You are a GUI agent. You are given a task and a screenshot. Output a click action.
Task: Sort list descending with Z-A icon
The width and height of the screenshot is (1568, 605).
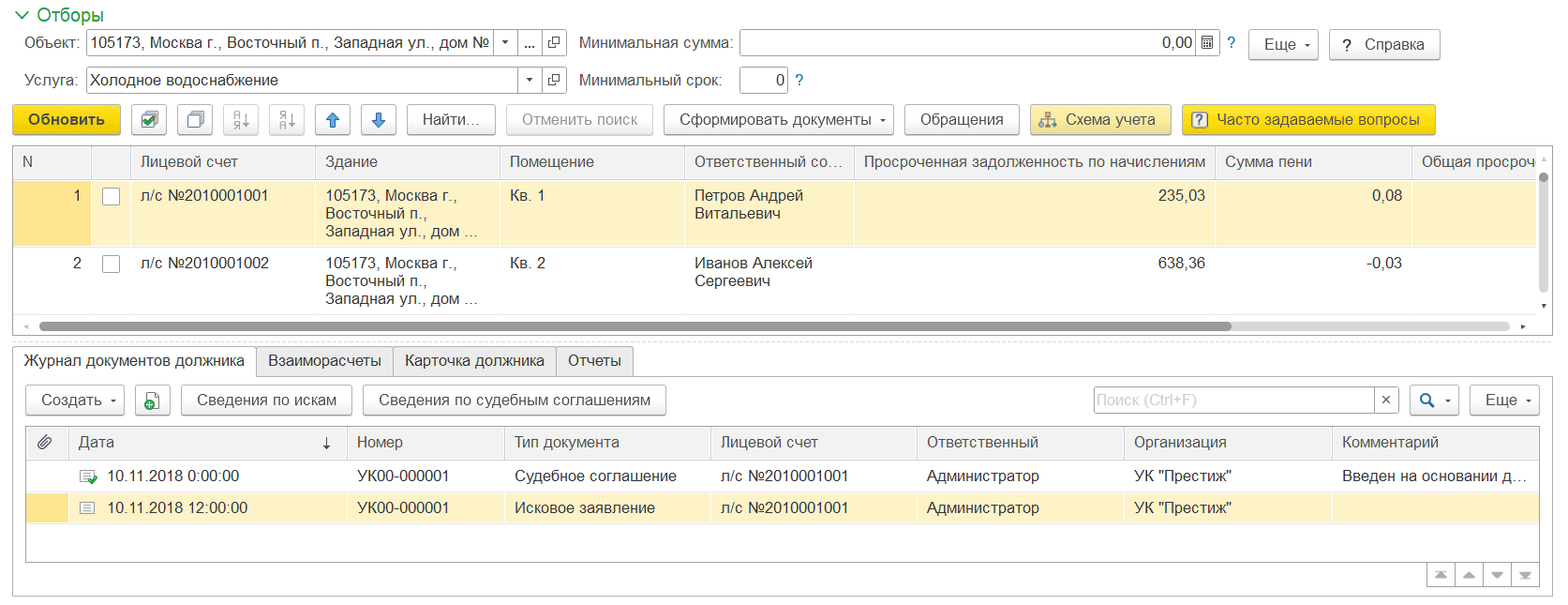pyautogui.click(x=287, y=120)
